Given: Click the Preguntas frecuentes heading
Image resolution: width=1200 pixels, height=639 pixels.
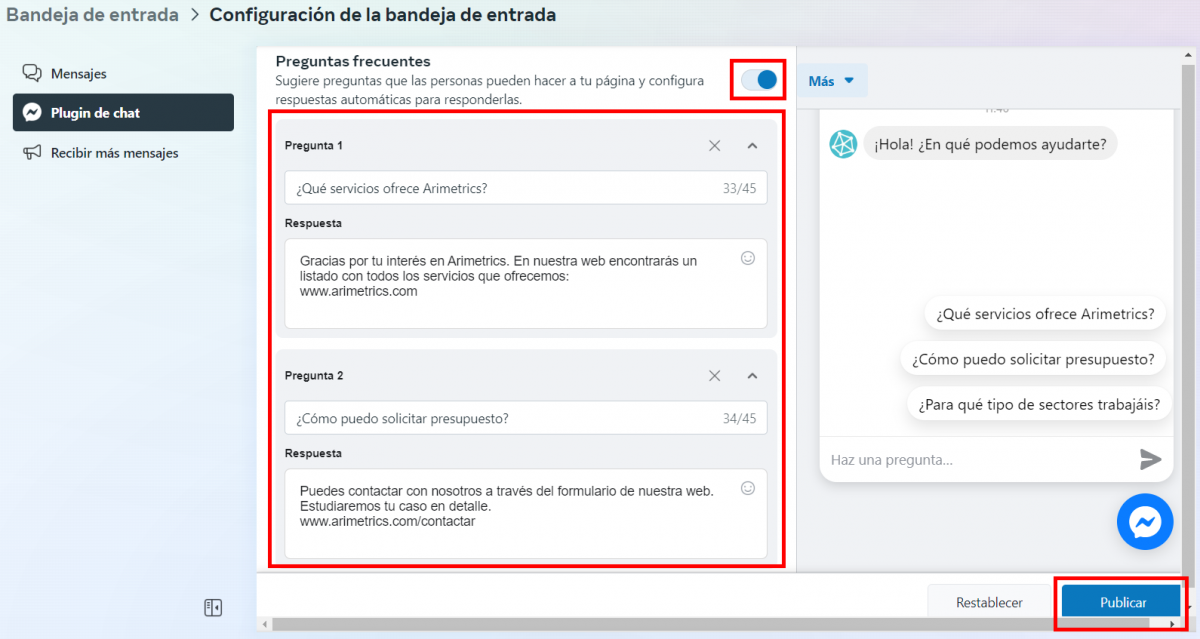Looking at the screenshot, I should [x=353, y=62].
